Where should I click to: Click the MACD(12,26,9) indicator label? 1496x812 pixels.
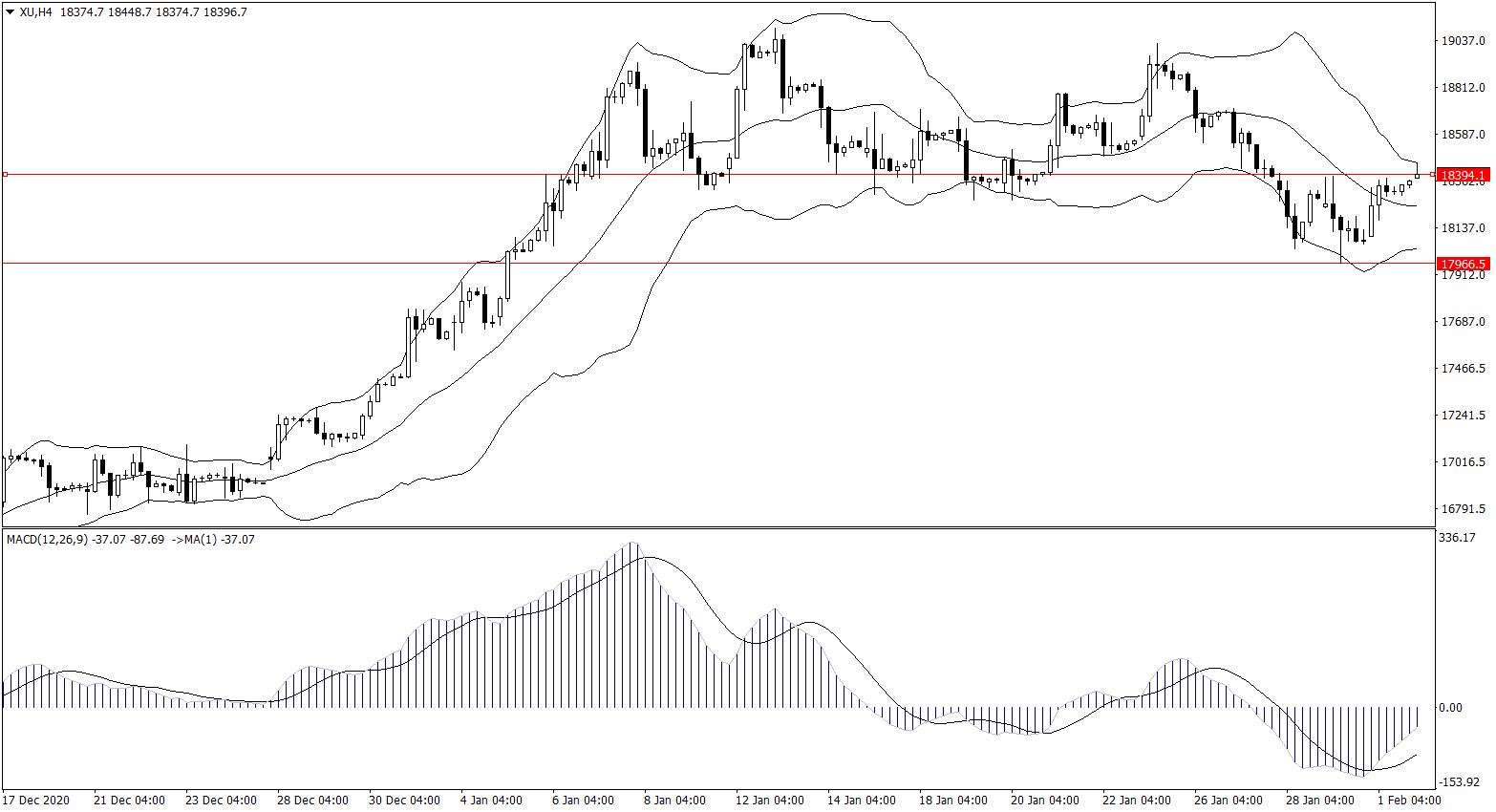point(48,540)
